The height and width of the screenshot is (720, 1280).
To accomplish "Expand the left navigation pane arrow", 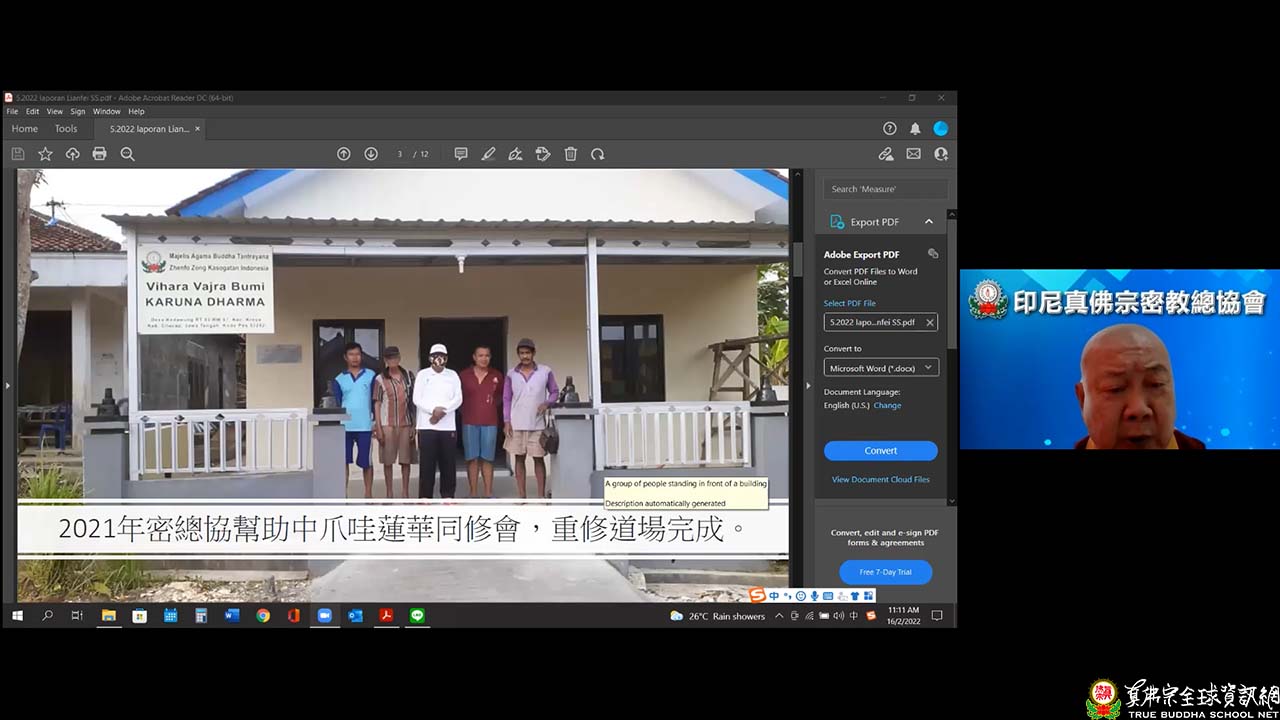I will click(x=8, y=385).
